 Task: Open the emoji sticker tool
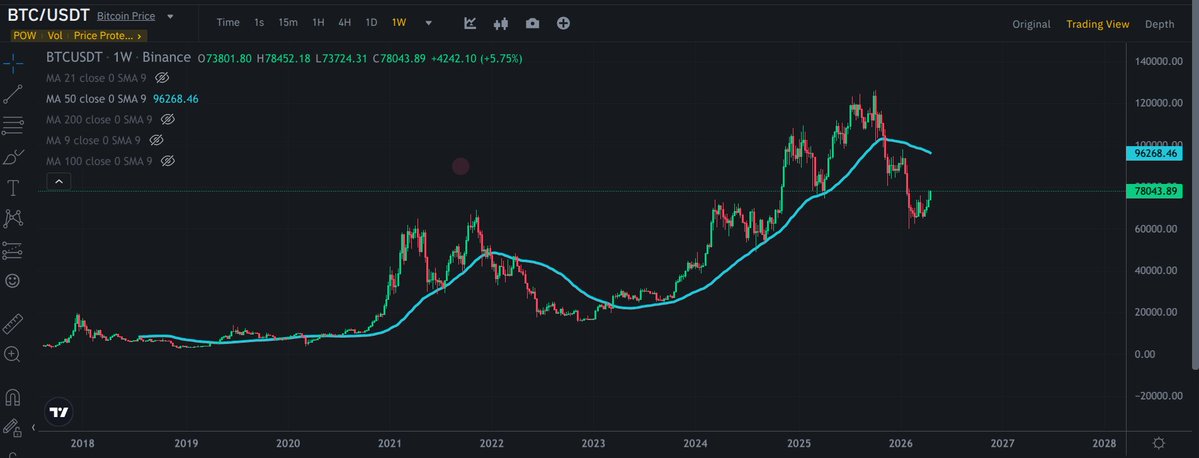13,281
